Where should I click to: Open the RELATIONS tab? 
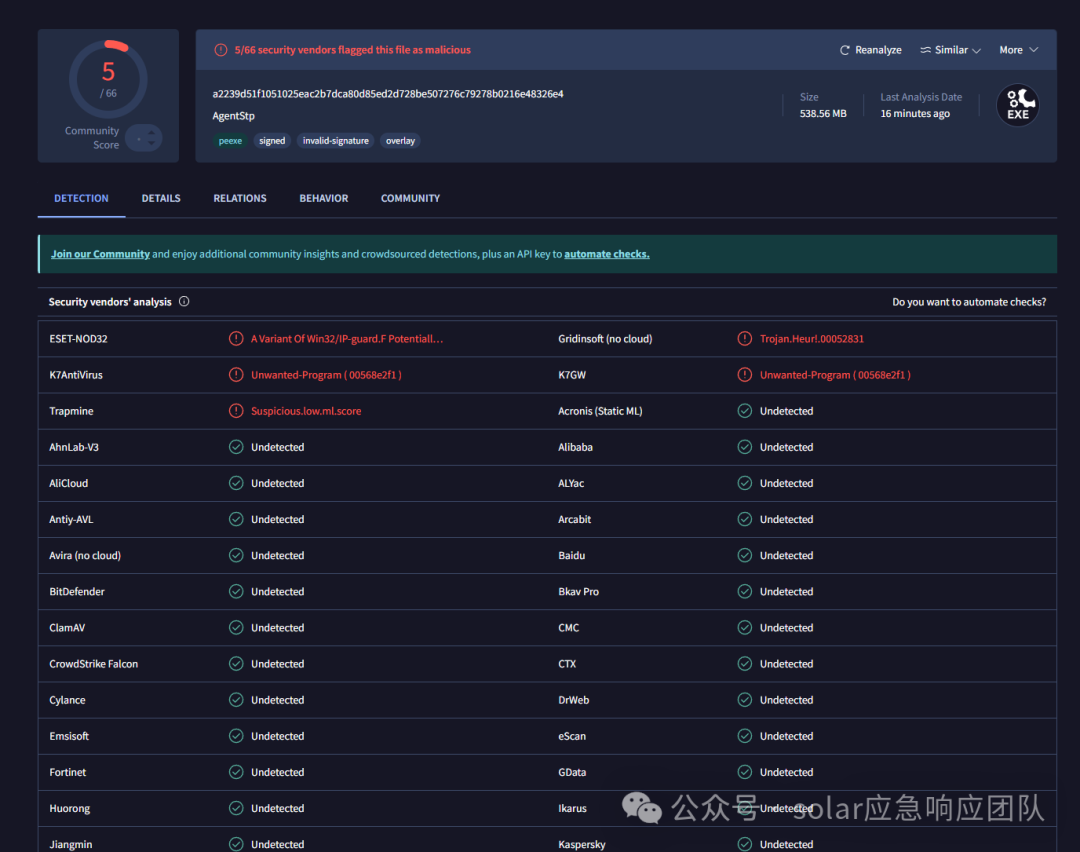(x=240, y=198)
